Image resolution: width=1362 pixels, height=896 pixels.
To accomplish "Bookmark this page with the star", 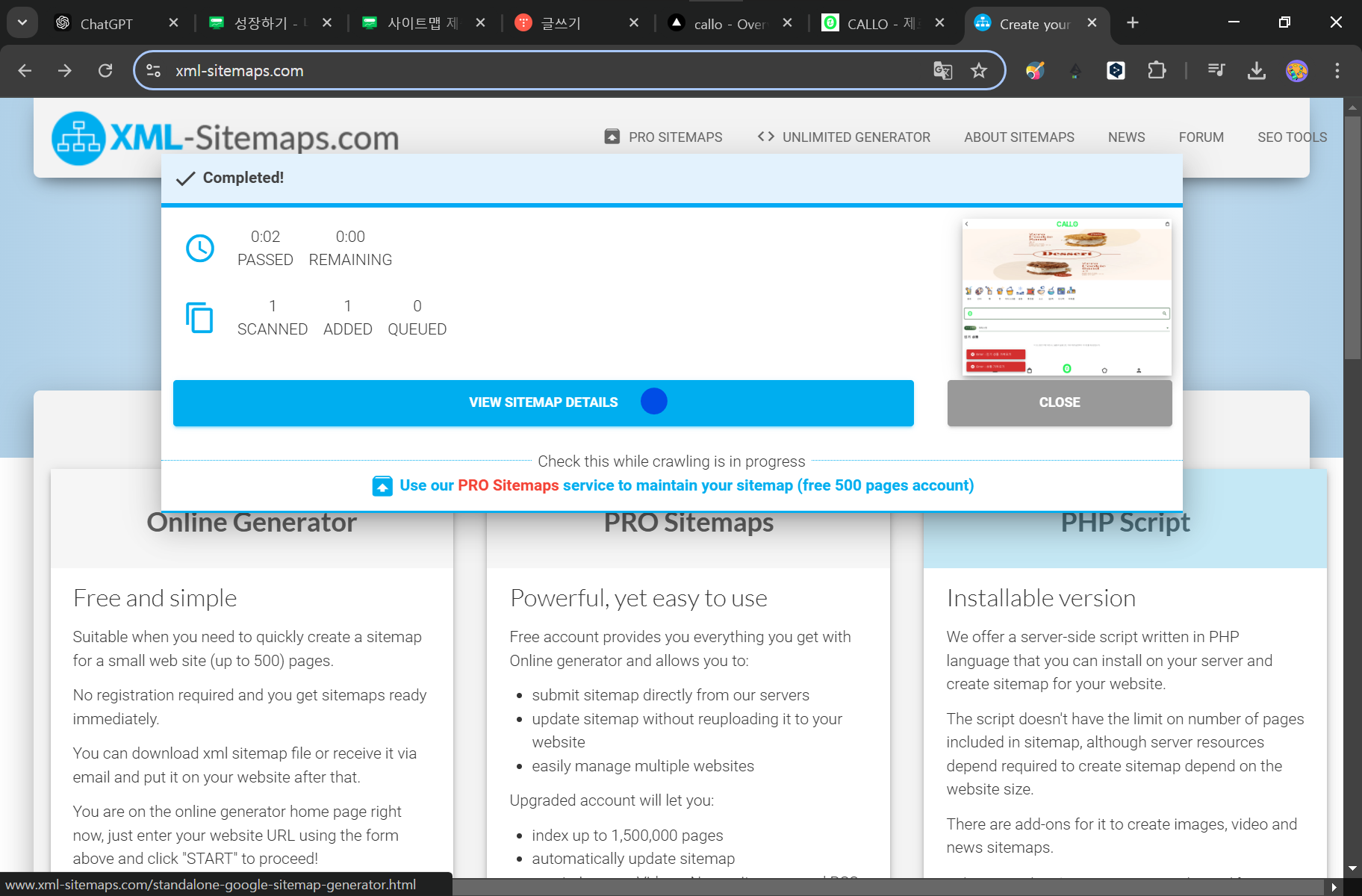I will 979,70.
